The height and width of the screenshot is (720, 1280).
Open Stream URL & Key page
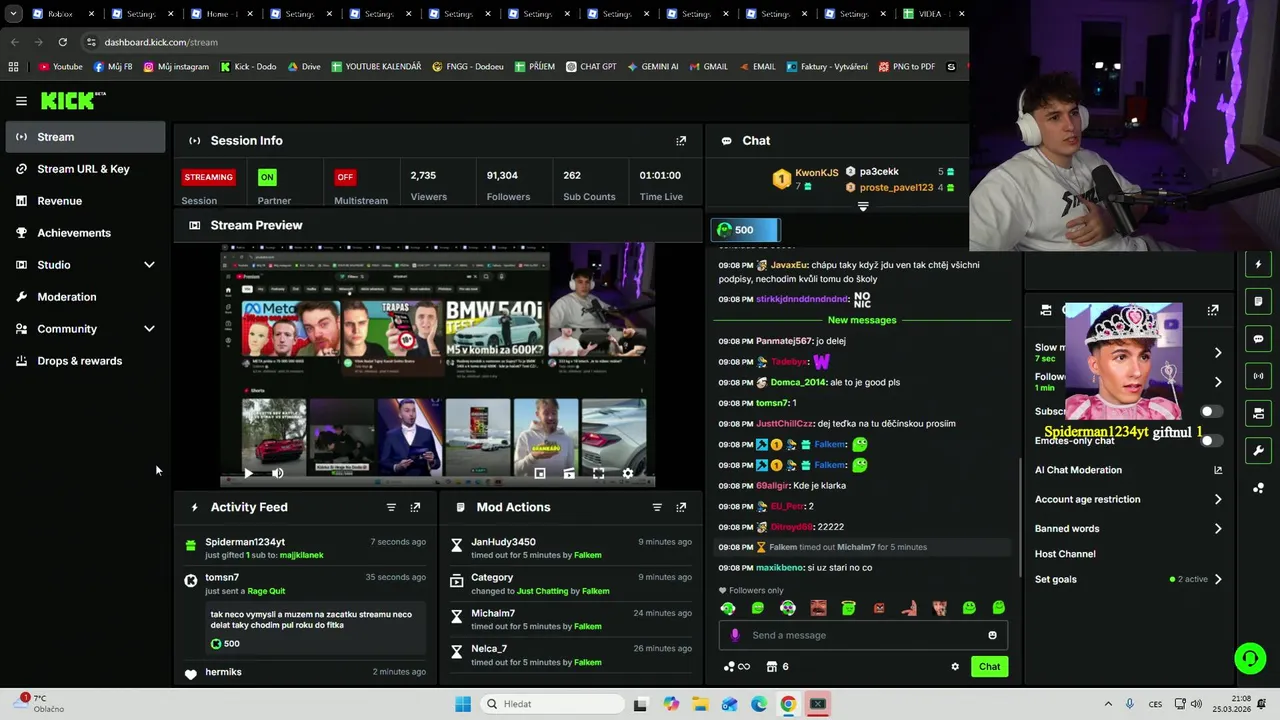click(85, 169)
